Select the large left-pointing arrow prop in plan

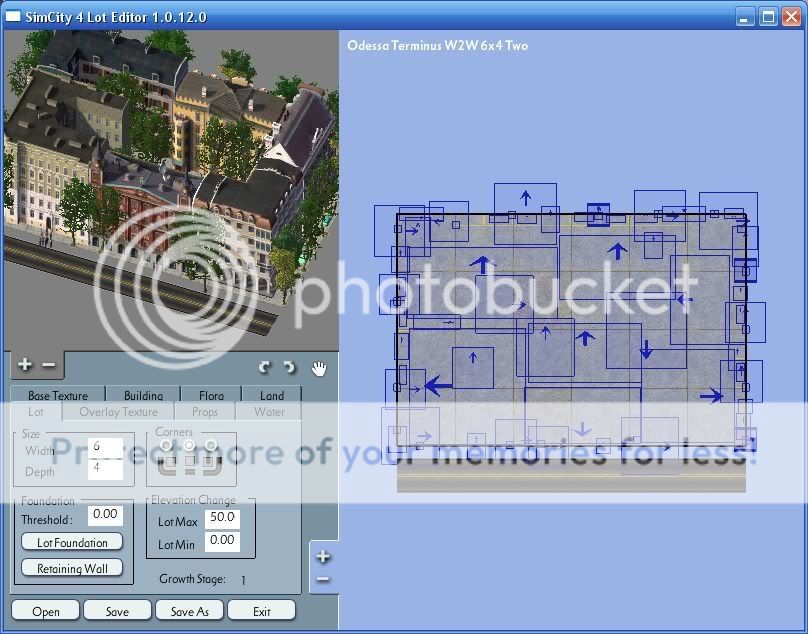point(439,385)
